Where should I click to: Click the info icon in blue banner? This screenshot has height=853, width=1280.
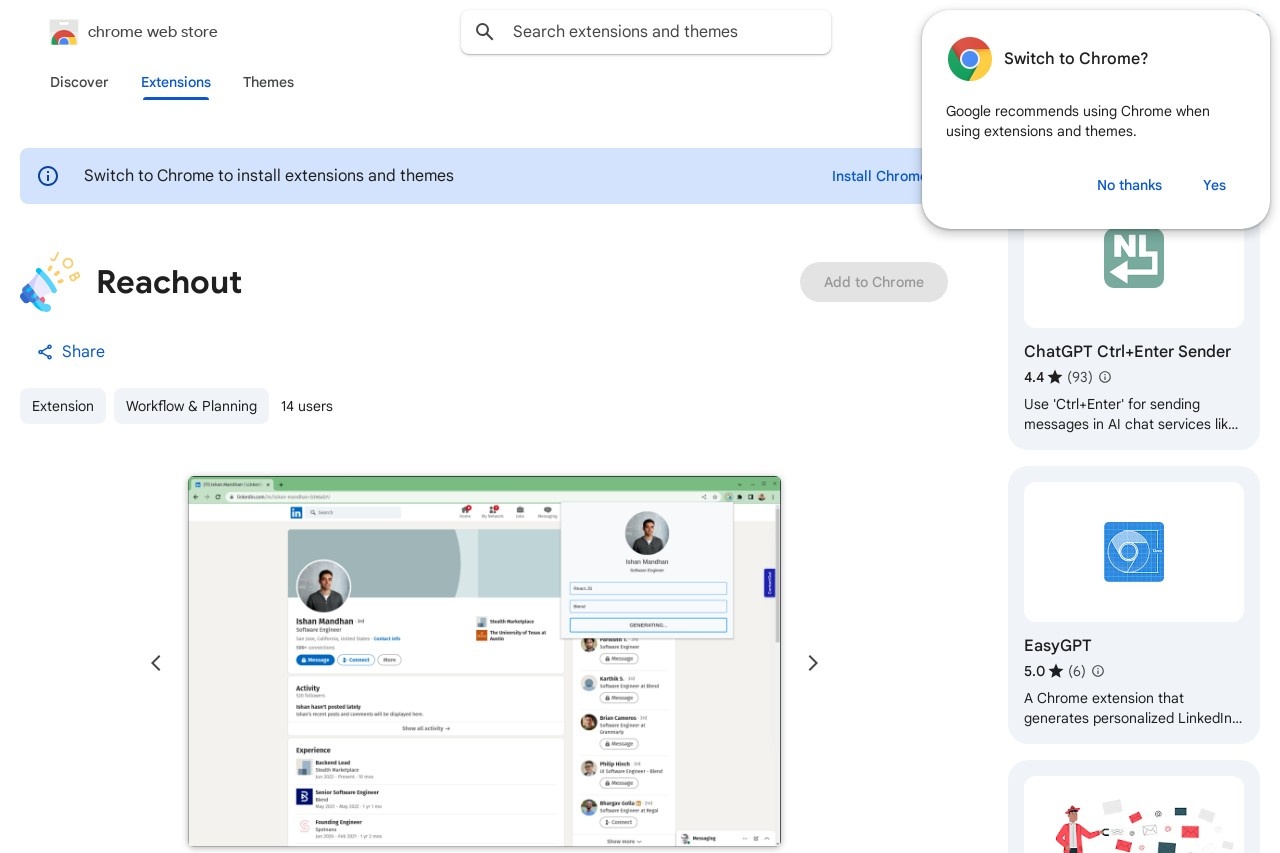48,176
